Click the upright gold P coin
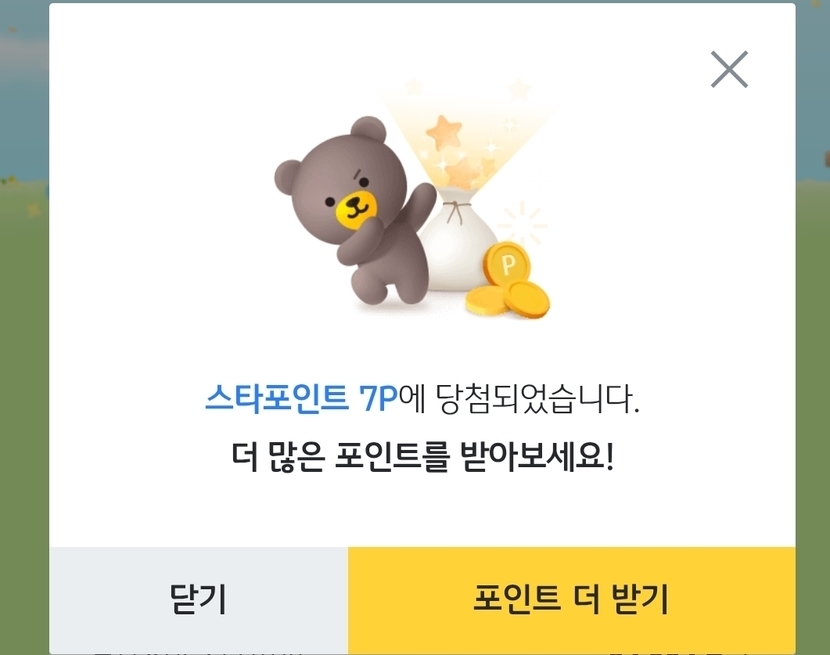Screen dimensions: 830x655 tap(507, 263)
